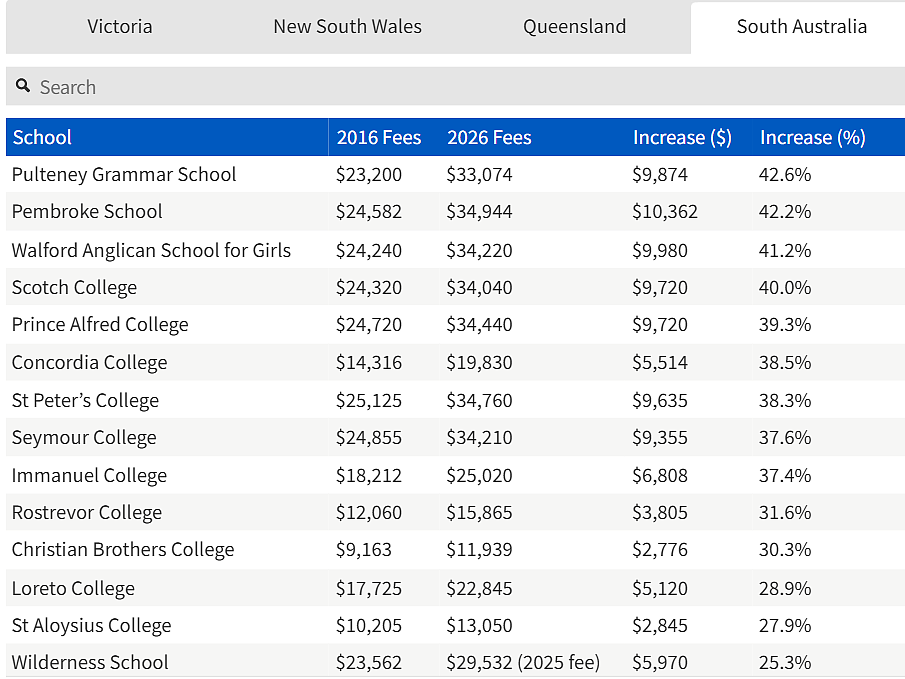
Task: Click the $29,532 (2025 fee) cell
Action: point(523,663)
